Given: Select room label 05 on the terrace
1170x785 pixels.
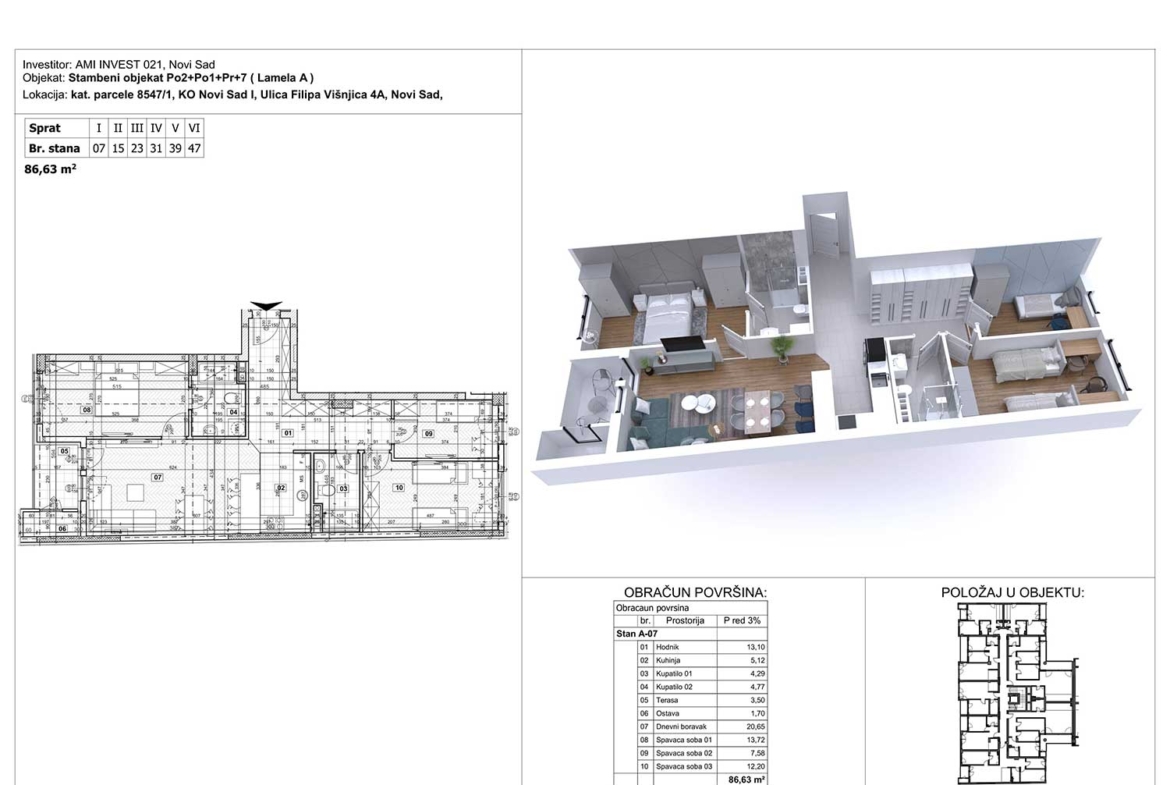Looking at the screenshot, I should 65,452.
